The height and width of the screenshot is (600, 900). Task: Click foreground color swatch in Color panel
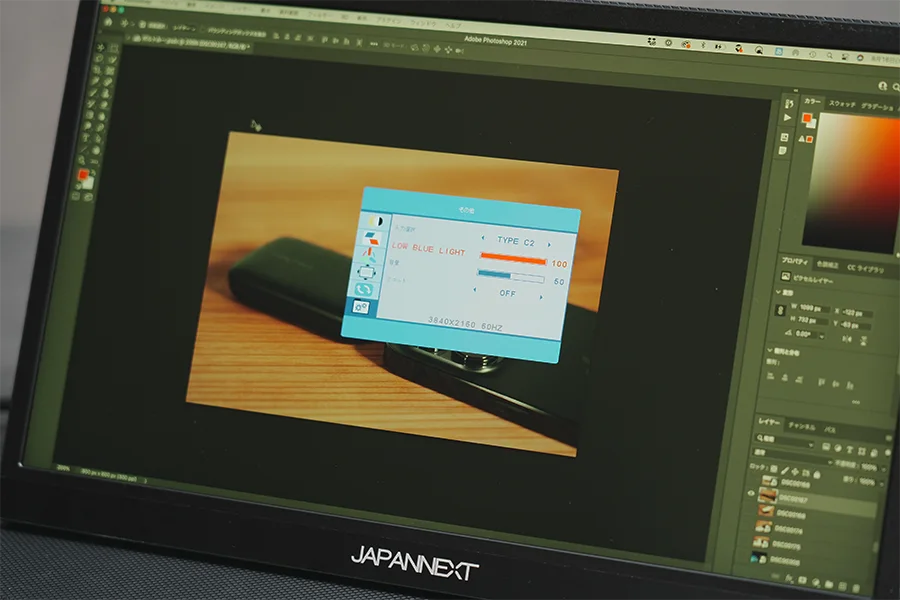click(807, 119)
